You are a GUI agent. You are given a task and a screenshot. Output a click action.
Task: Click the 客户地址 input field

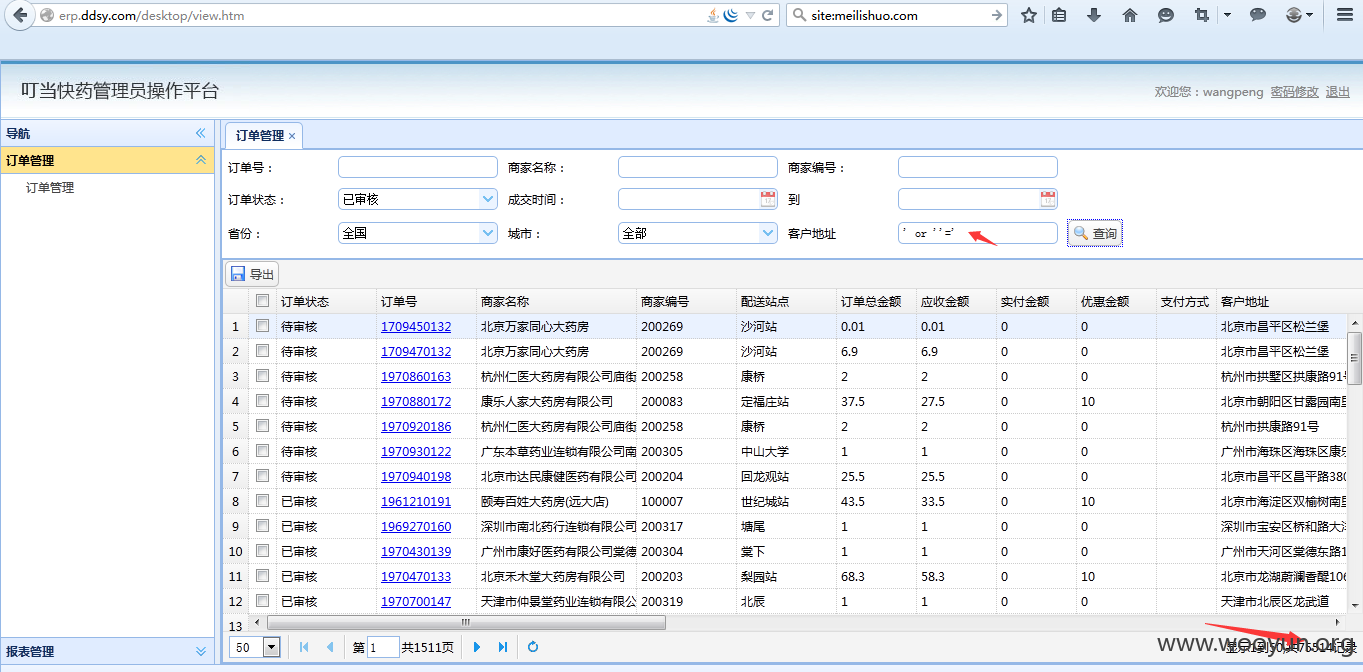pyautogui.click(x=977, y=233)
